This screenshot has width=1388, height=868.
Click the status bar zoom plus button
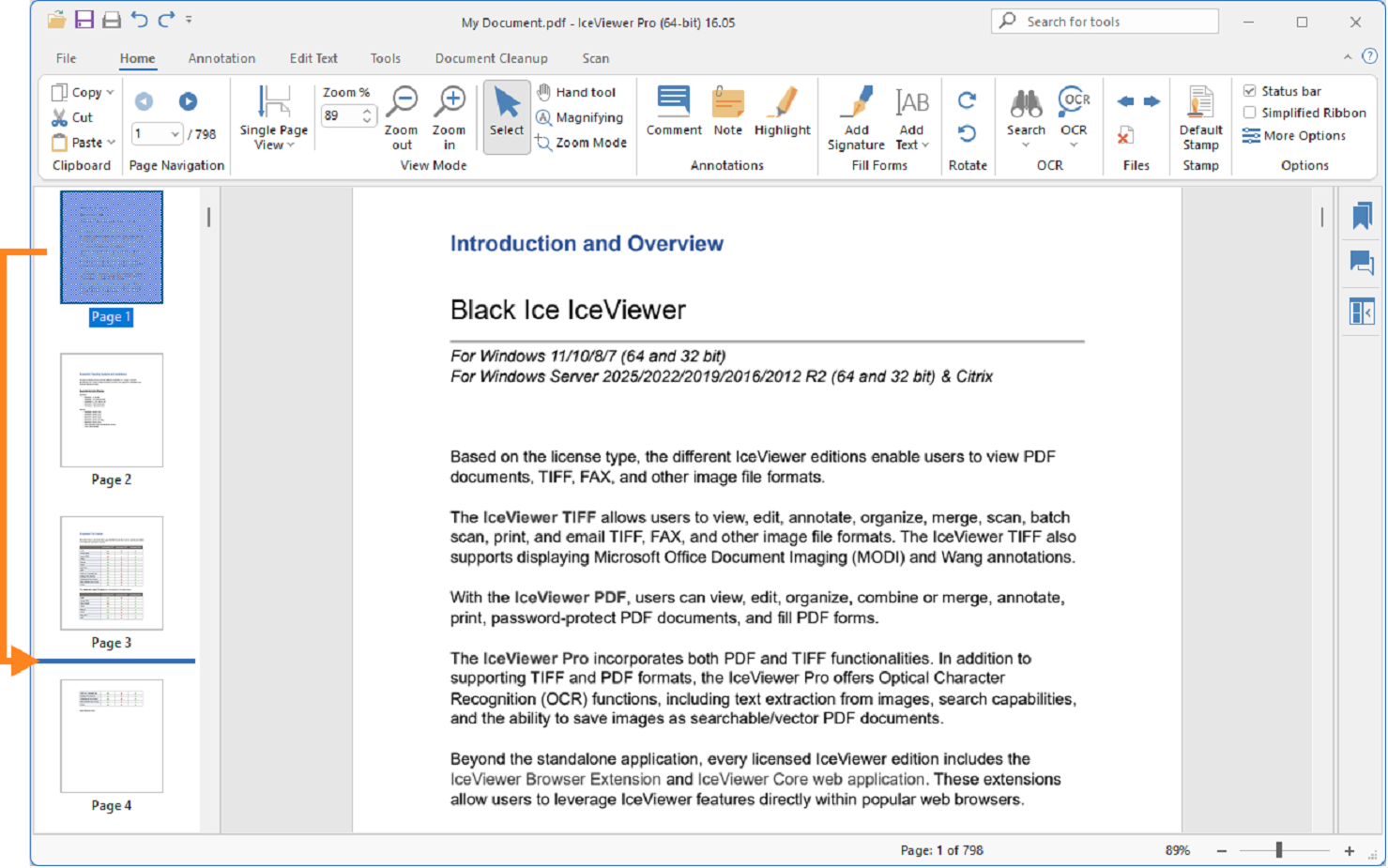pos(1349,851)
